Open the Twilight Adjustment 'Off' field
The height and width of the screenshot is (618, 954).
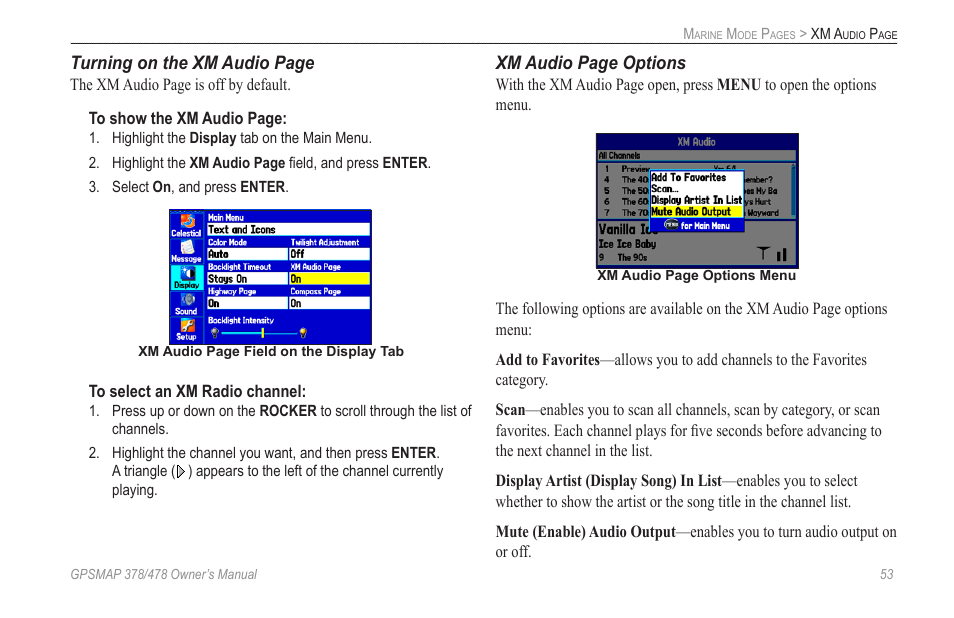(x=329, y=254)
